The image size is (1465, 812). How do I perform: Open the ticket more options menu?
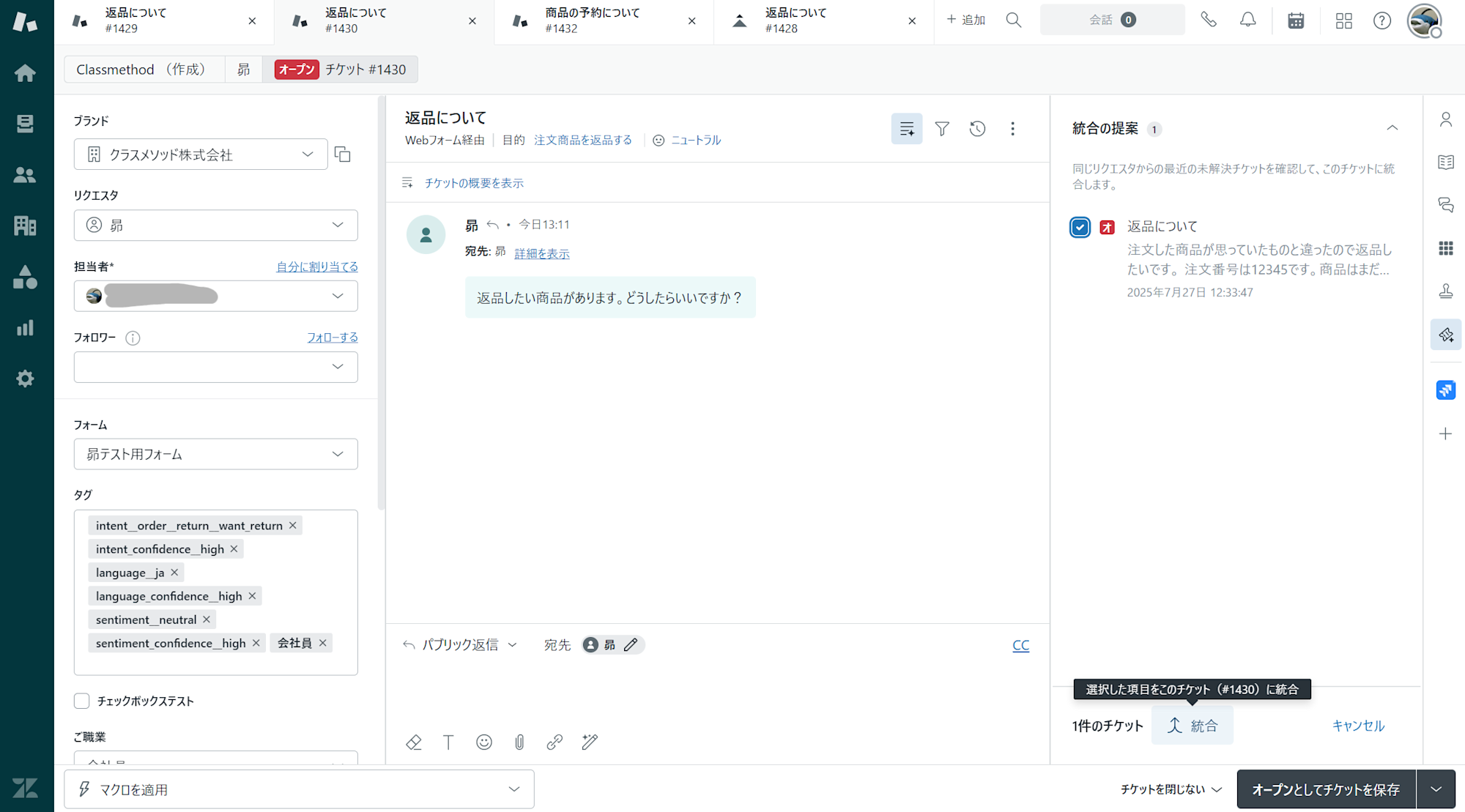pos(1013,129)
